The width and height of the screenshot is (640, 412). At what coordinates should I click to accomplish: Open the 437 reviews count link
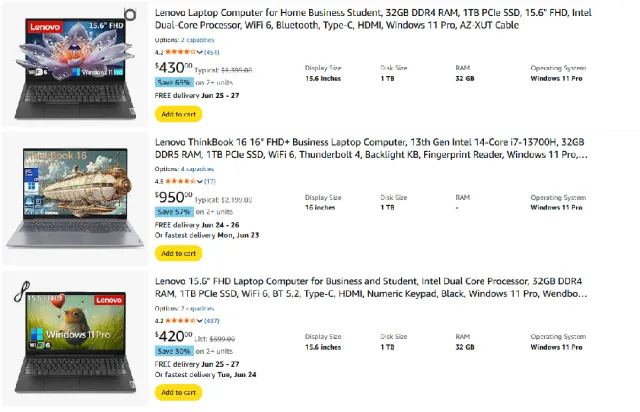(212, 321)
